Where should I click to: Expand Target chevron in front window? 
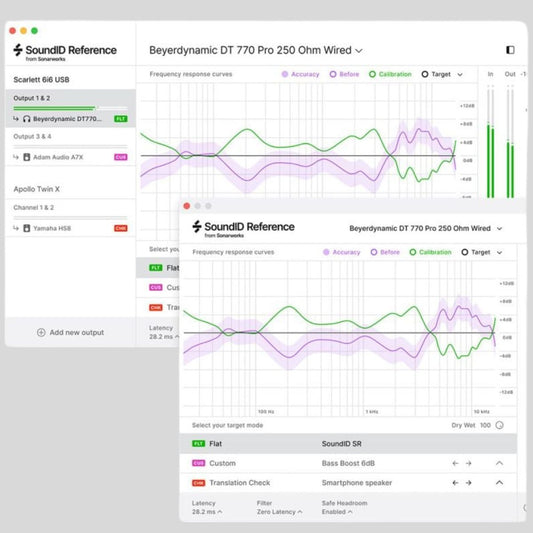click(x=499, y=253)
